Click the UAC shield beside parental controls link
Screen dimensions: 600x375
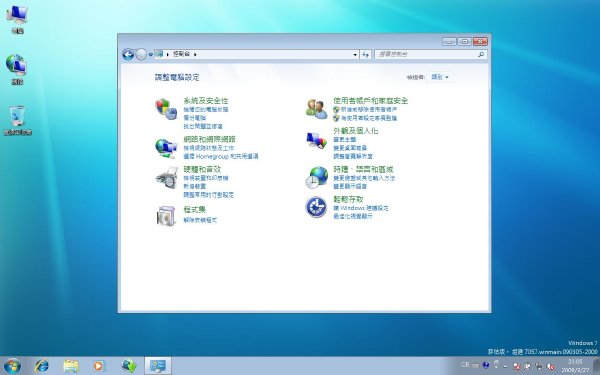tap(336, 118)
